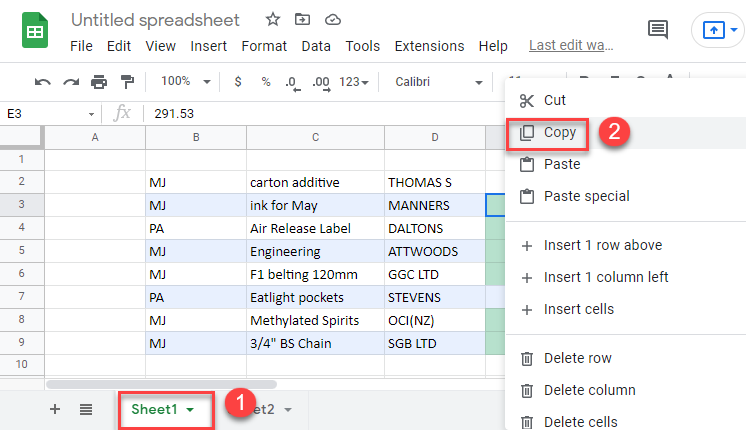Open the 123 number format dropdown
The height and width of the screenshot is (430, 746).
[354, 82]
